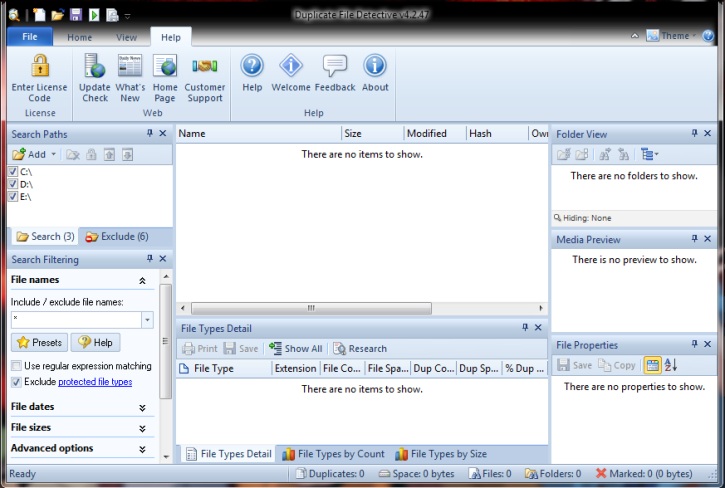
Task: Click the results scroll right arrow
Action: point(541,308)
